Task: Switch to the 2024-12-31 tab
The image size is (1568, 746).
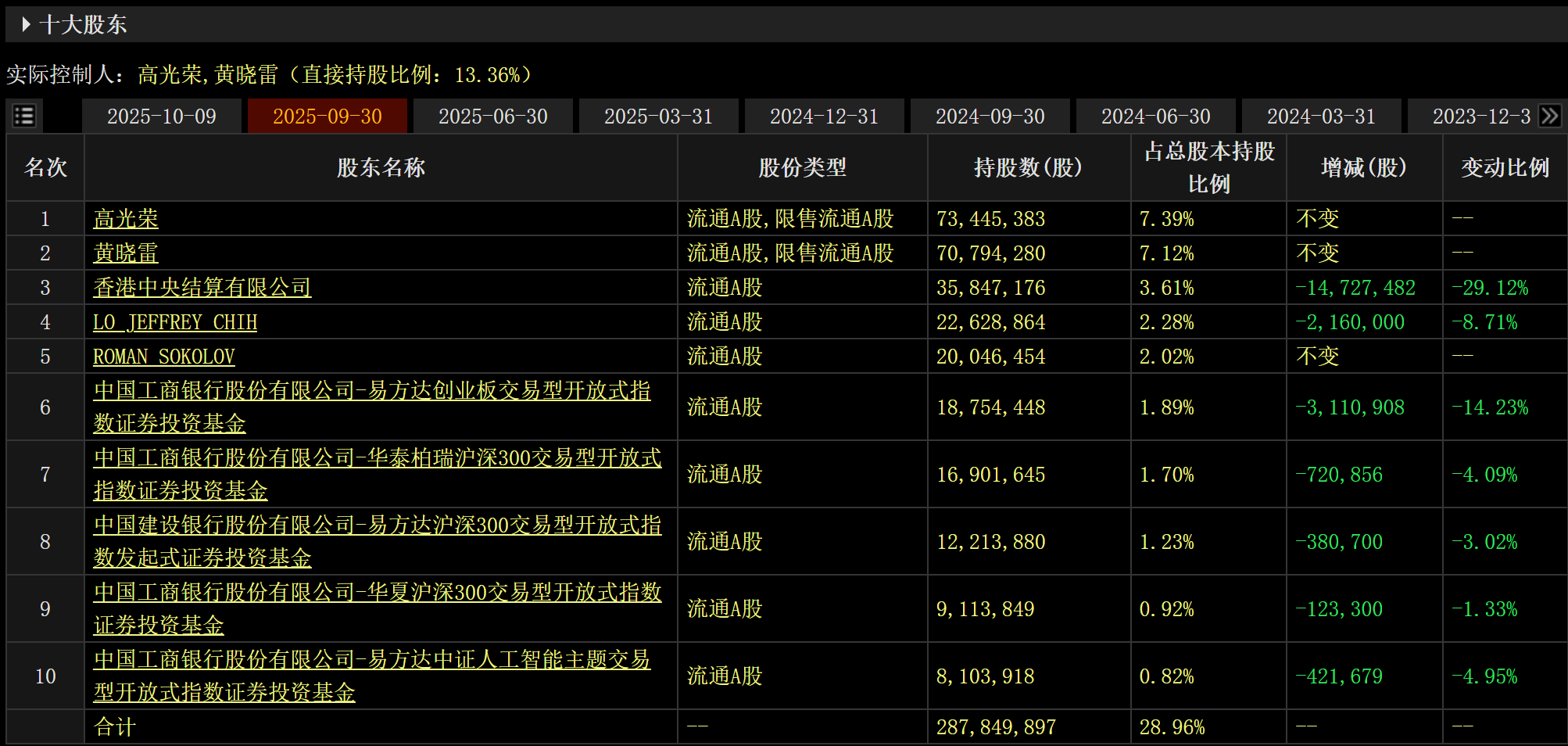Action: coord(824,115)
